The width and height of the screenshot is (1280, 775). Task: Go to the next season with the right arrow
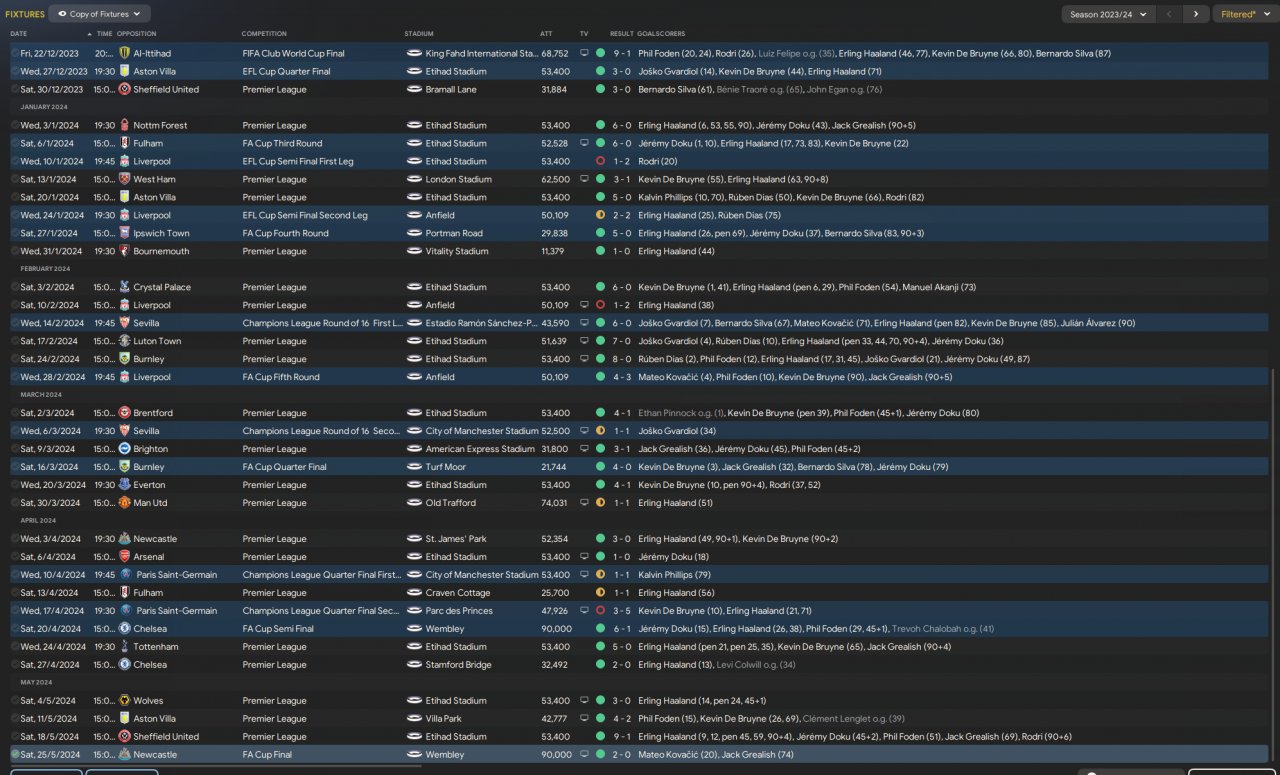[1195, 14]
